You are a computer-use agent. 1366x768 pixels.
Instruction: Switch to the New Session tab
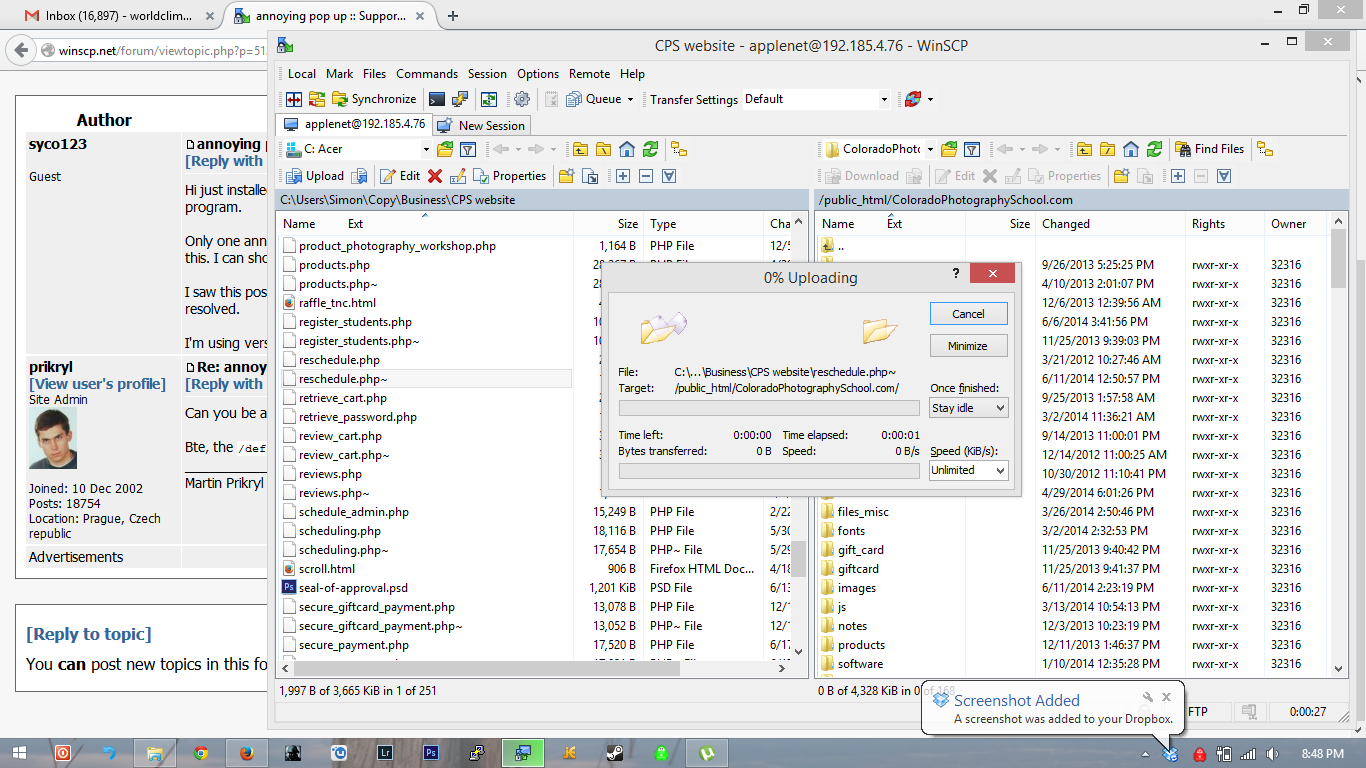click(x=482, y=125)
